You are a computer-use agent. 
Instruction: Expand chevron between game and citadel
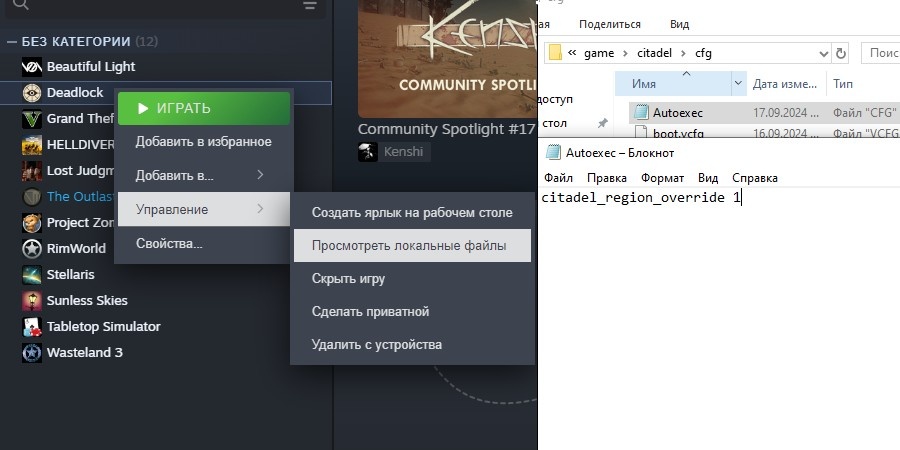pos(625,53)
